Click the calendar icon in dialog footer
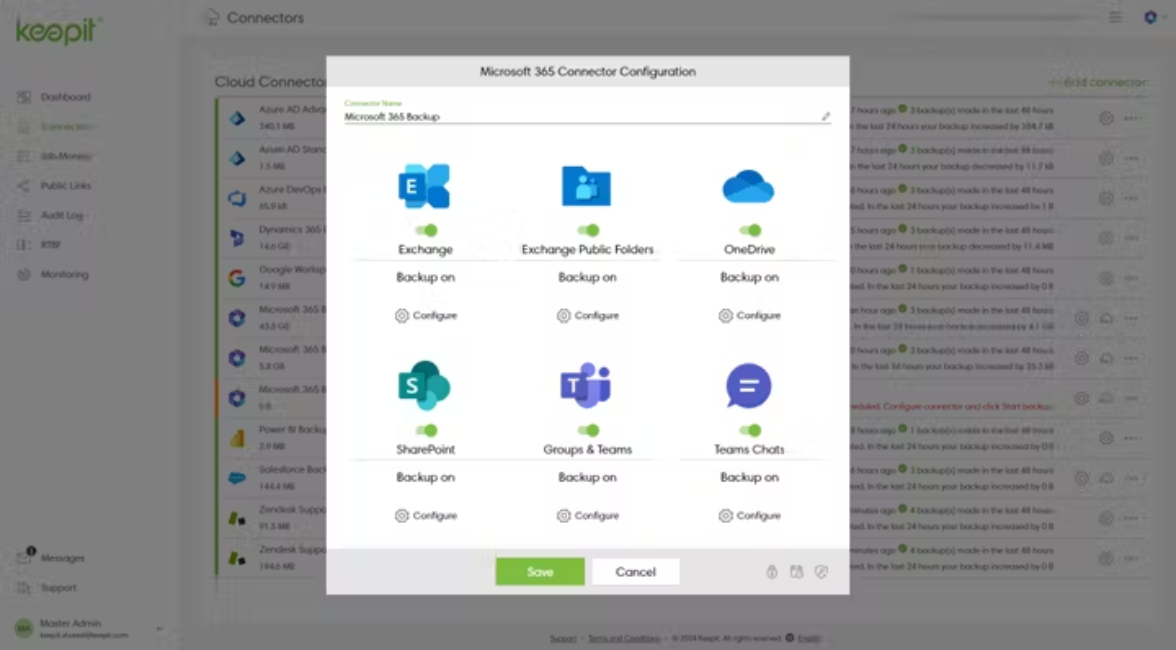The image size is (1176, 650). (x=796, y=572)
